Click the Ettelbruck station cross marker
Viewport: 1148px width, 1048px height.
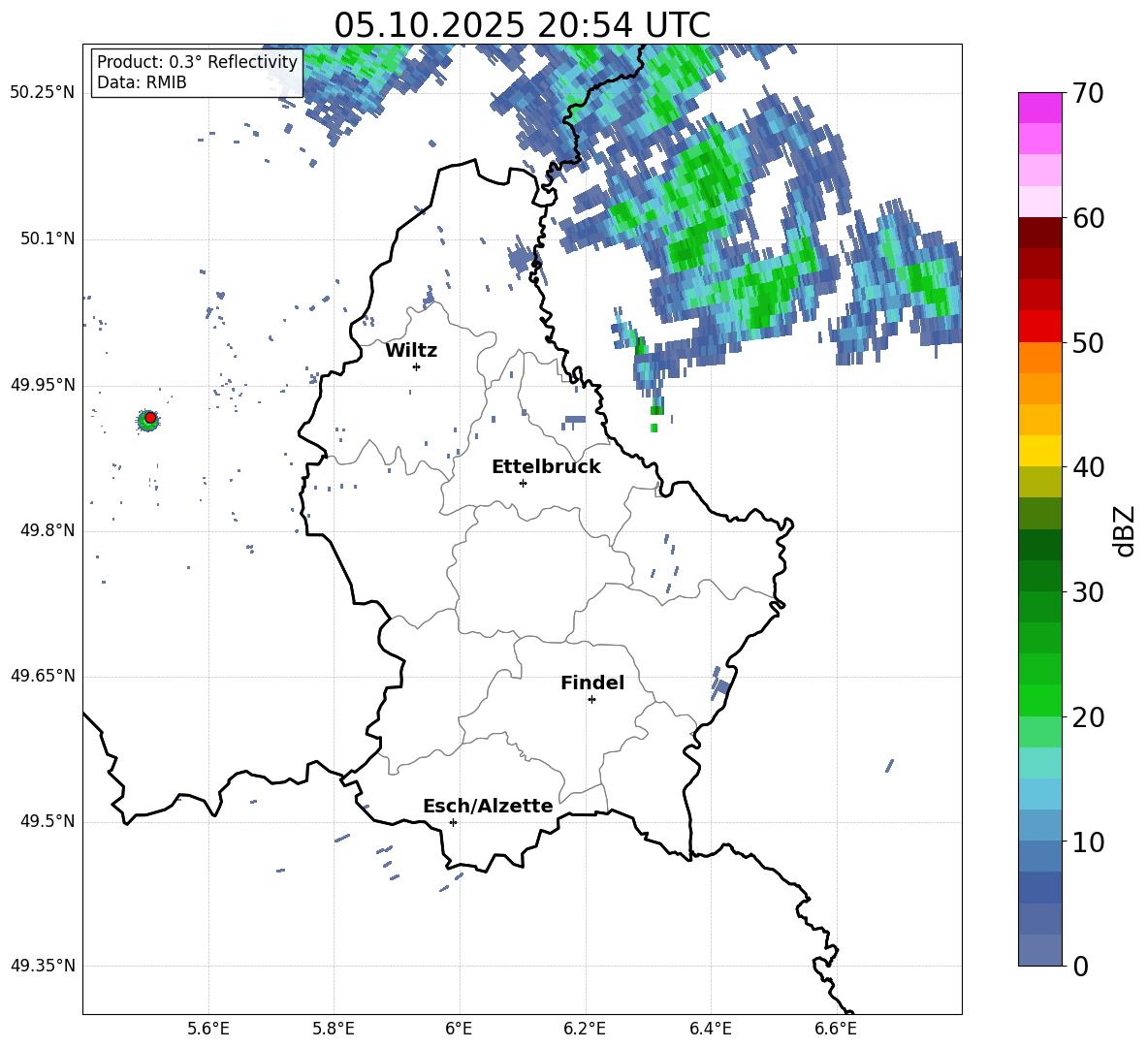[523, 483]
